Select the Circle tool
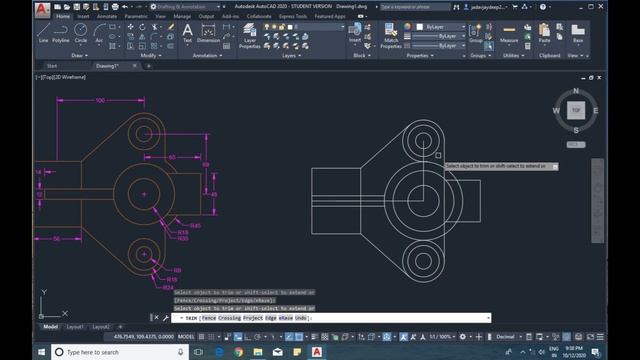Screen dimensions: 640x360 tap(80, 33)
